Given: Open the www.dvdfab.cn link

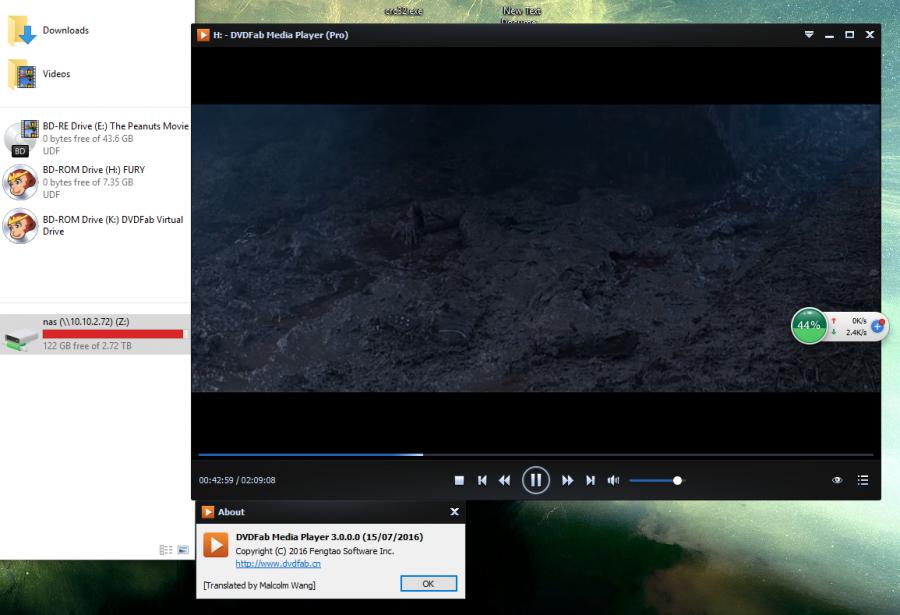Looking at the screenshot, I should pos(278,564).
